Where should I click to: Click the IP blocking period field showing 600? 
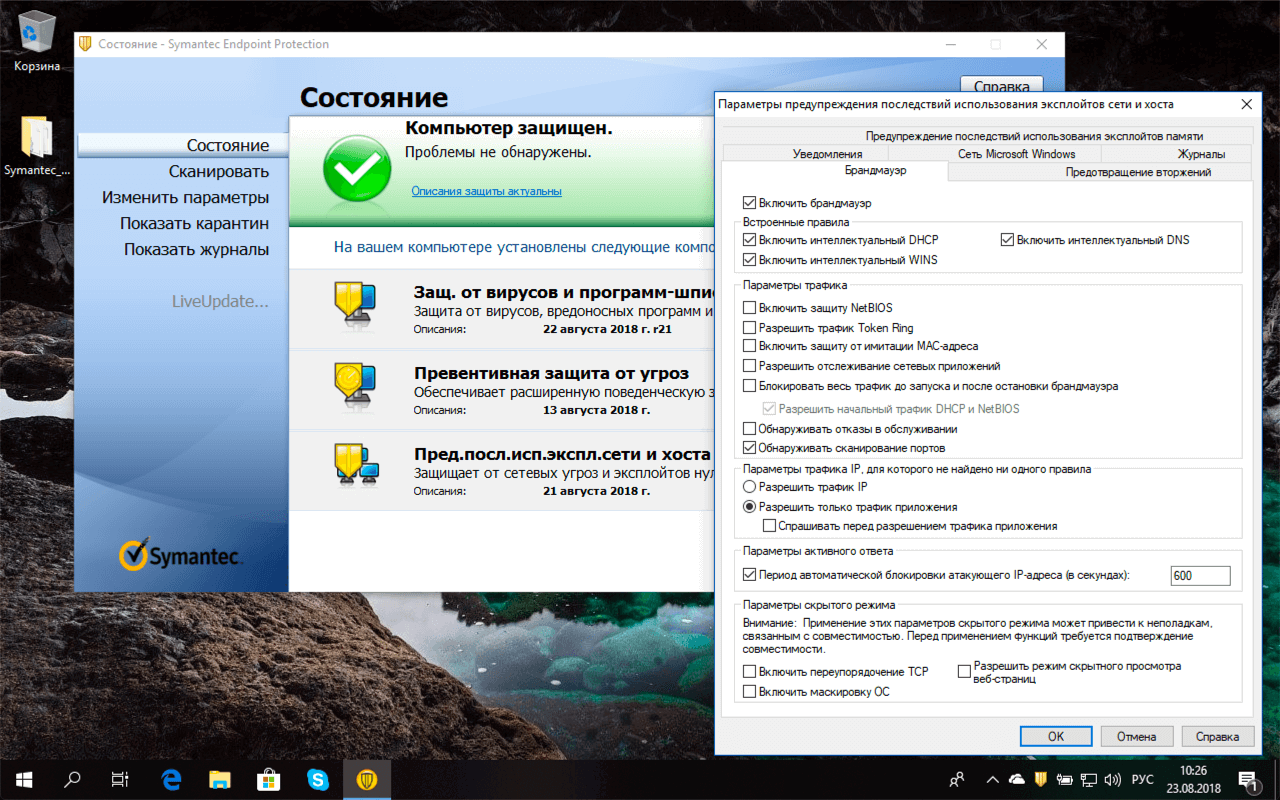point(1200,575)
